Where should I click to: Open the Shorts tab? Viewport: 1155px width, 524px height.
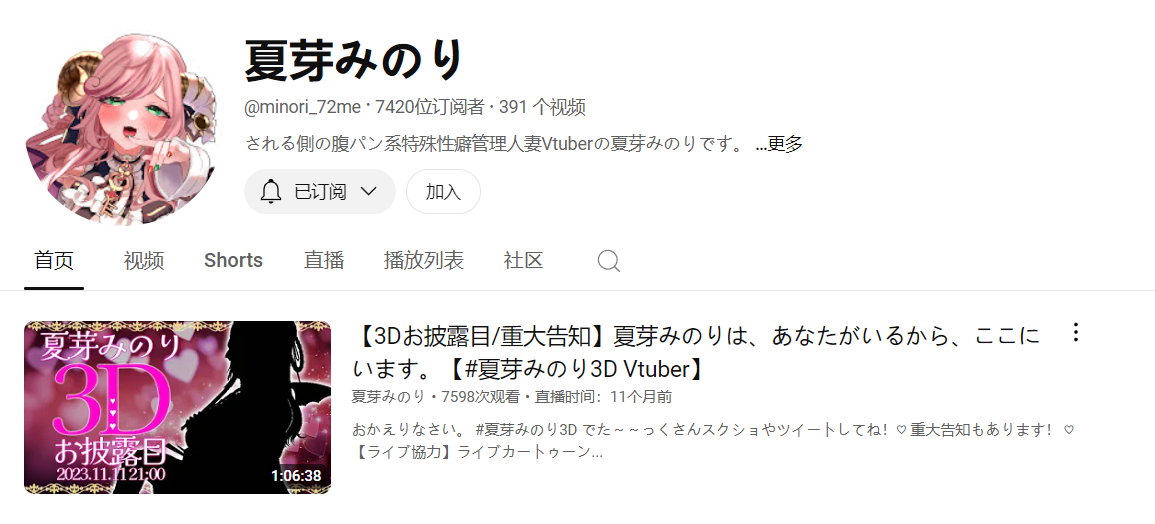[x=234, y=260]
